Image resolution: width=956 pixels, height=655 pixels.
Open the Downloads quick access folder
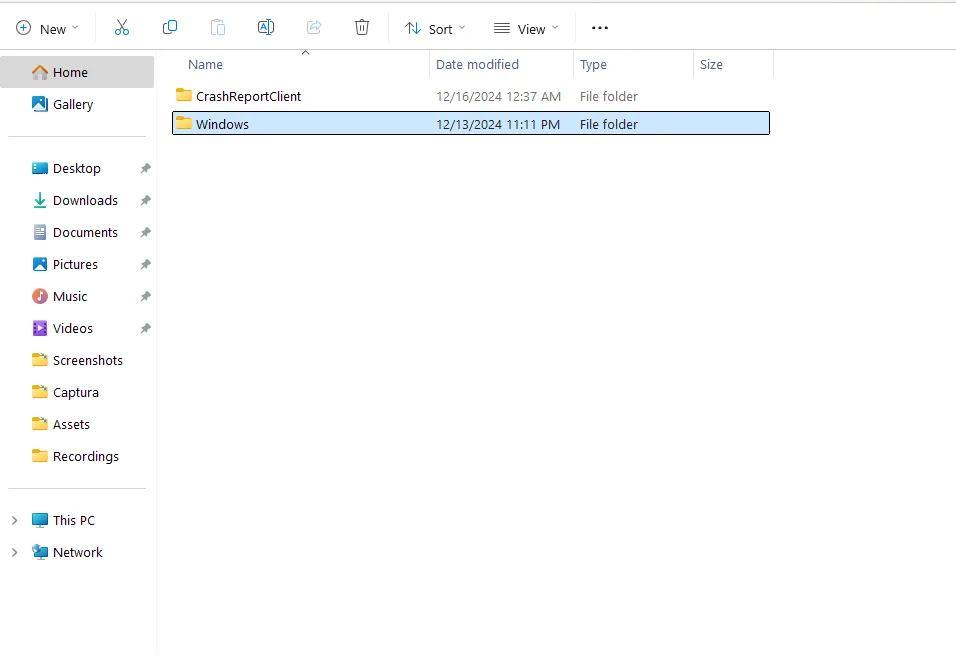[77, 200]
